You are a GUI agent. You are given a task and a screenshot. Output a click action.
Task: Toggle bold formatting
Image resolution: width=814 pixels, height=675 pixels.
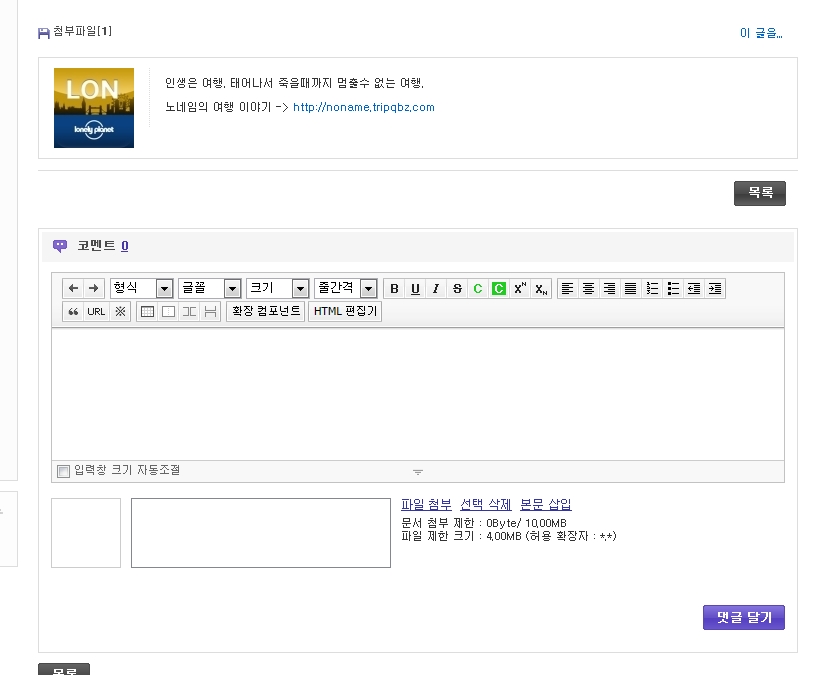pyautogui.click(x=395, y=289)
